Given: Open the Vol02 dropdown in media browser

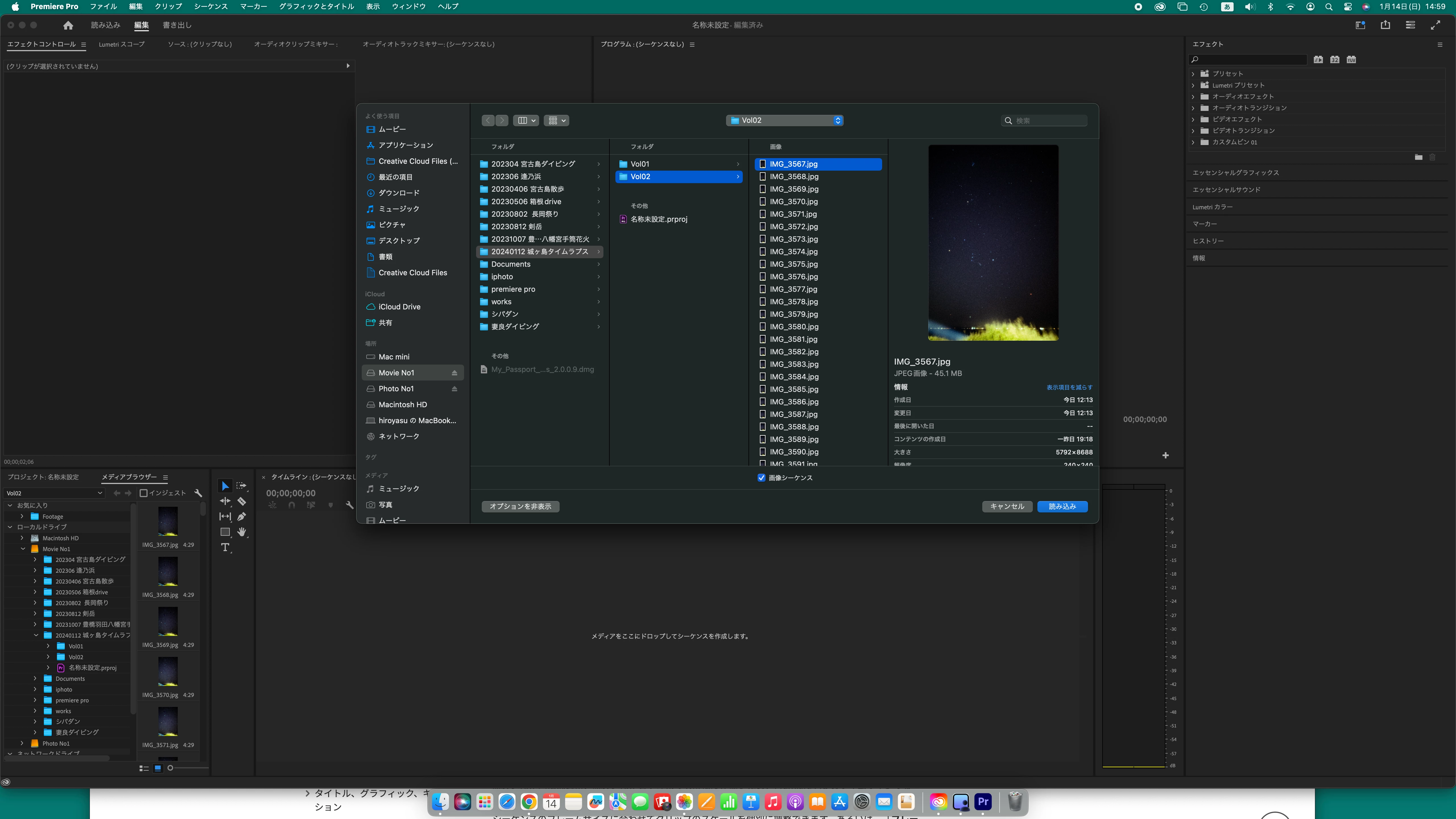Looking at the screenshot, I should pyautogui.click(x=54, y=493).
